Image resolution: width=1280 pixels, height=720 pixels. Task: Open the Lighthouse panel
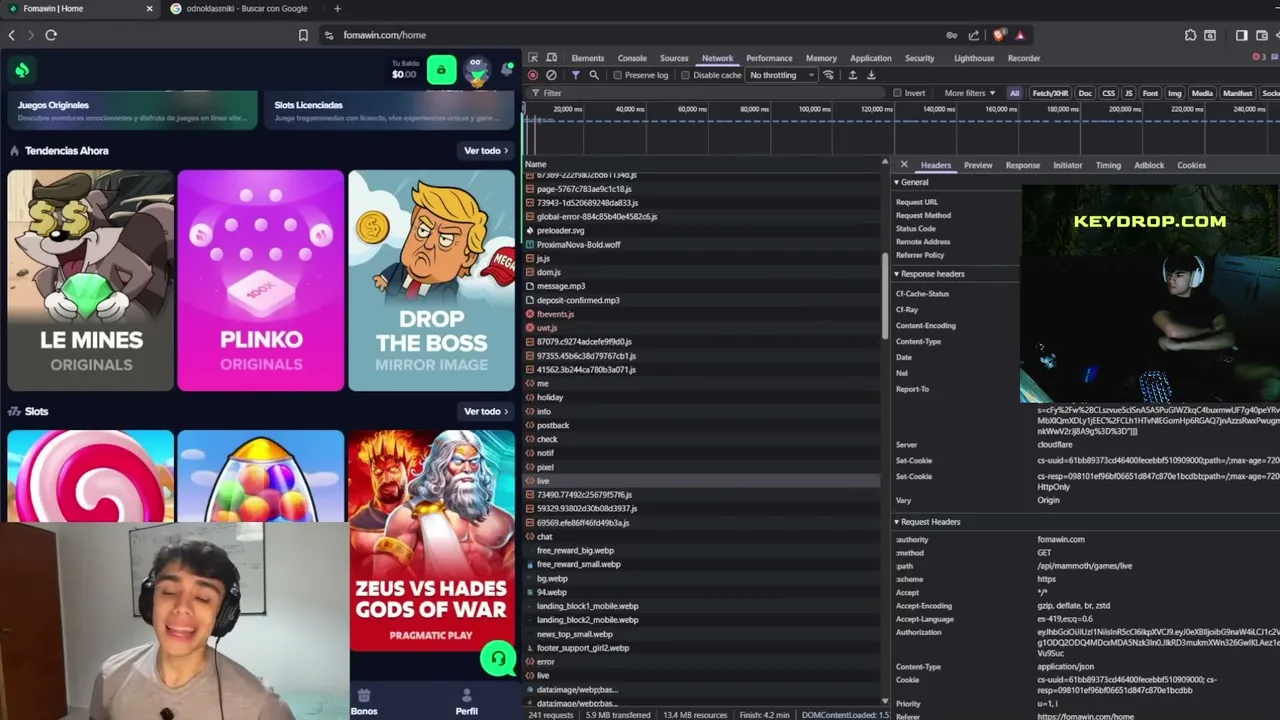point(974,58)
